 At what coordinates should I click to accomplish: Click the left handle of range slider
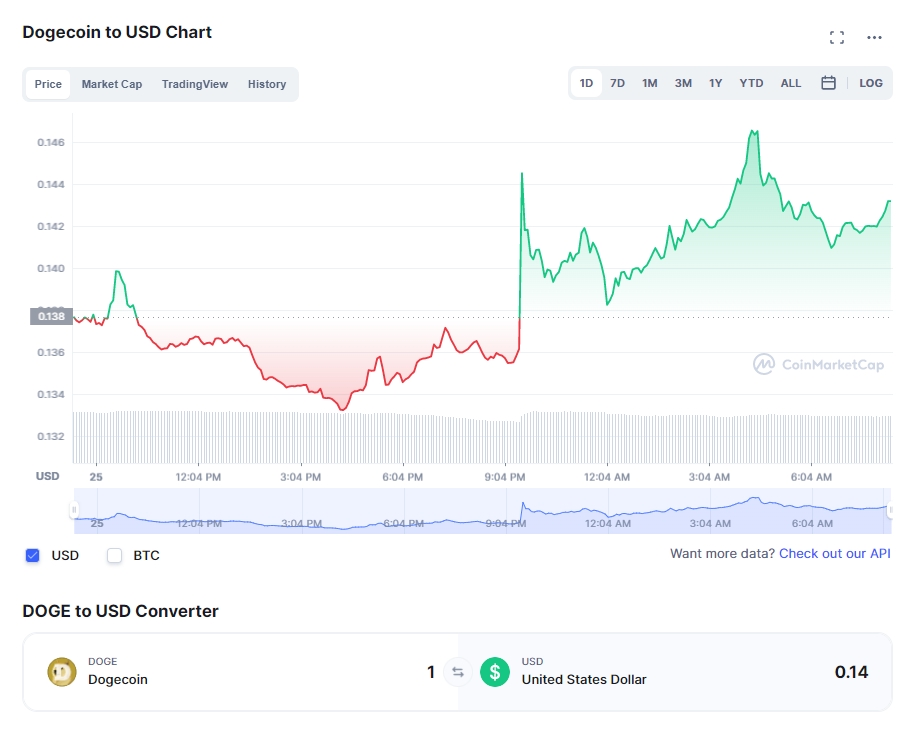[x=74, y=510]
